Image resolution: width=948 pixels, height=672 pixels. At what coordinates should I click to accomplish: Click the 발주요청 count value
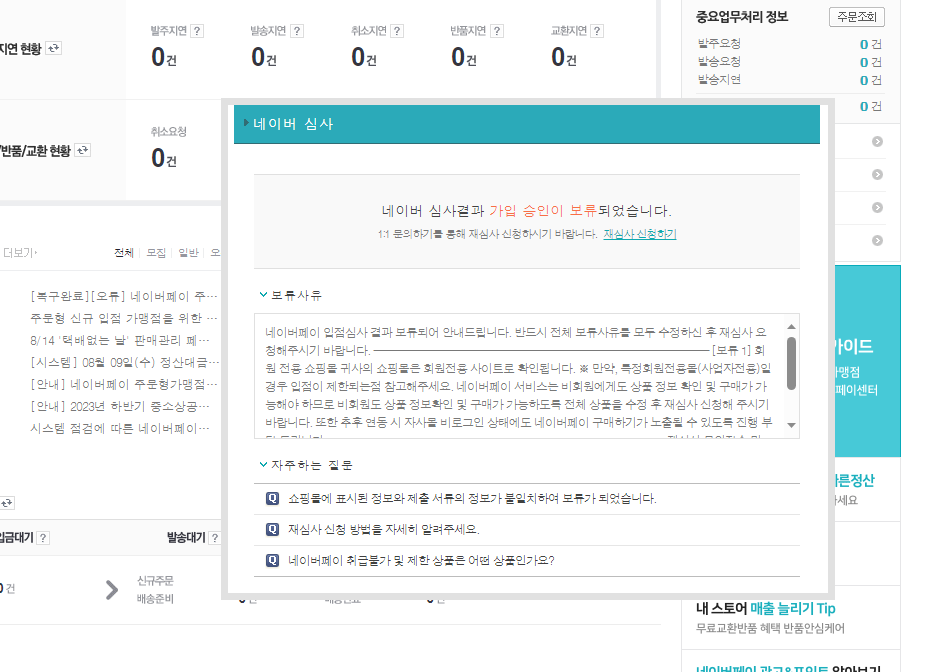pos(864,44)
